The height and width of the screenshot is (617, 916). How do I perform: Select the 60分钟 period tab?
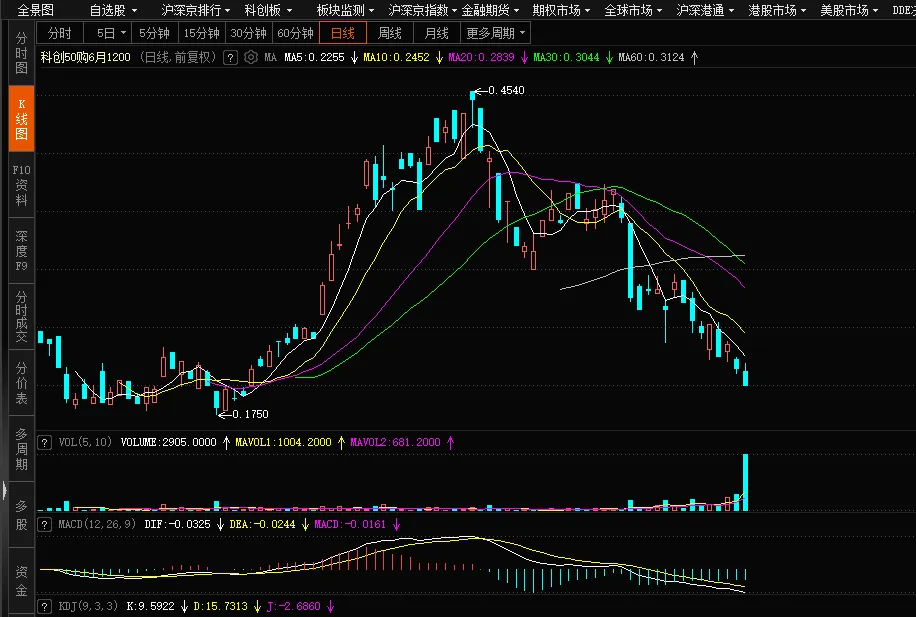point(296,33)
